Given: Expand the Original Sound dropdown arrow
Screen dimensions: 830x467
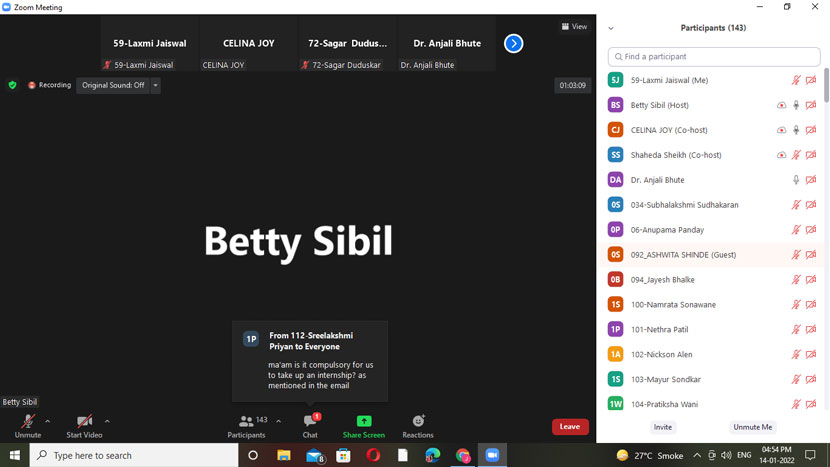Looking at the screenshot, I should 156,85.
